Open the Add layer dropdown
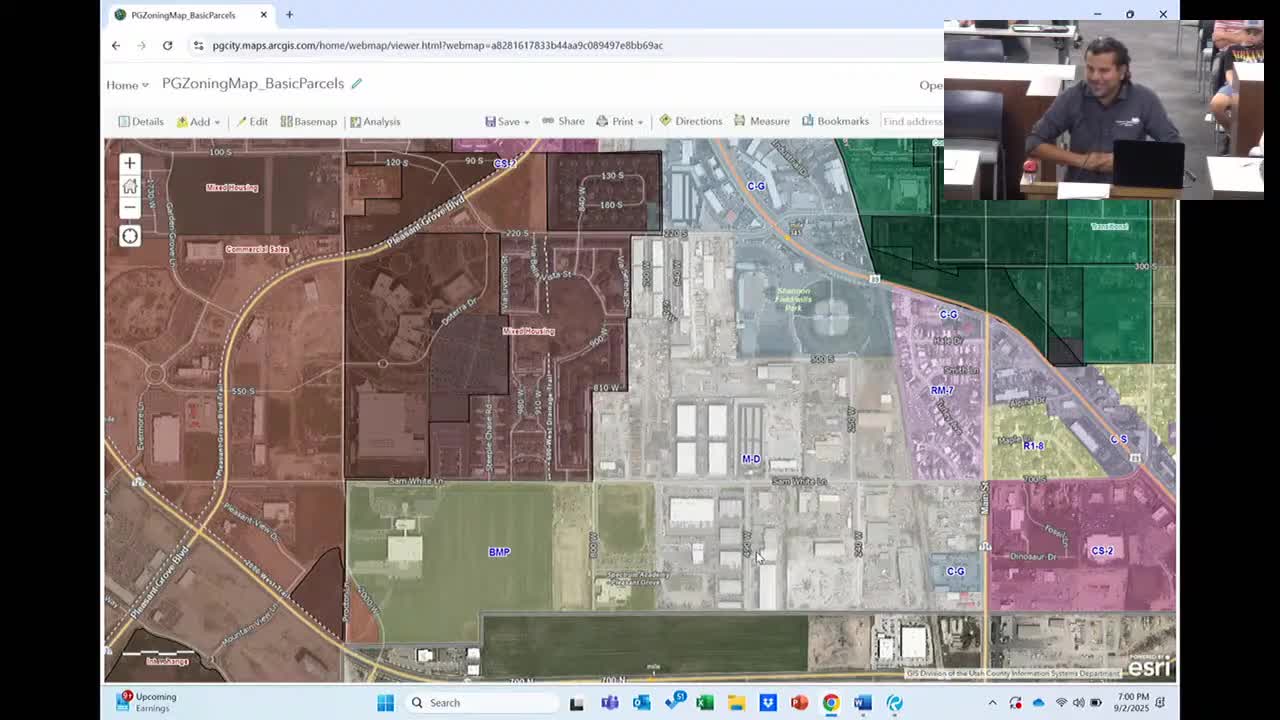1280x720 pixels. click(199, 121)
